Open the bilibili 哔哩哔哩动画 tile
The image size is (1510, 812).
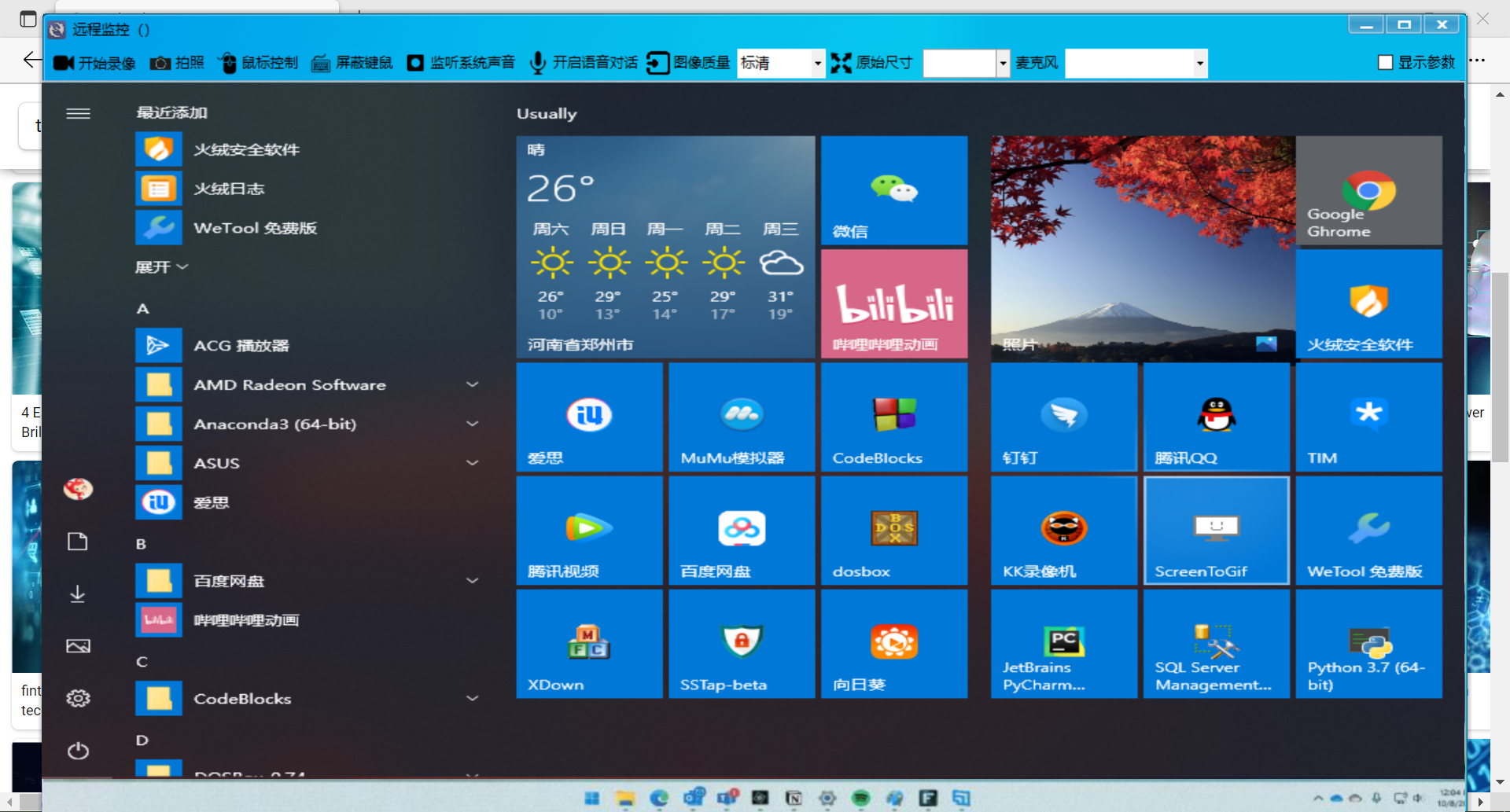point(894,304)
